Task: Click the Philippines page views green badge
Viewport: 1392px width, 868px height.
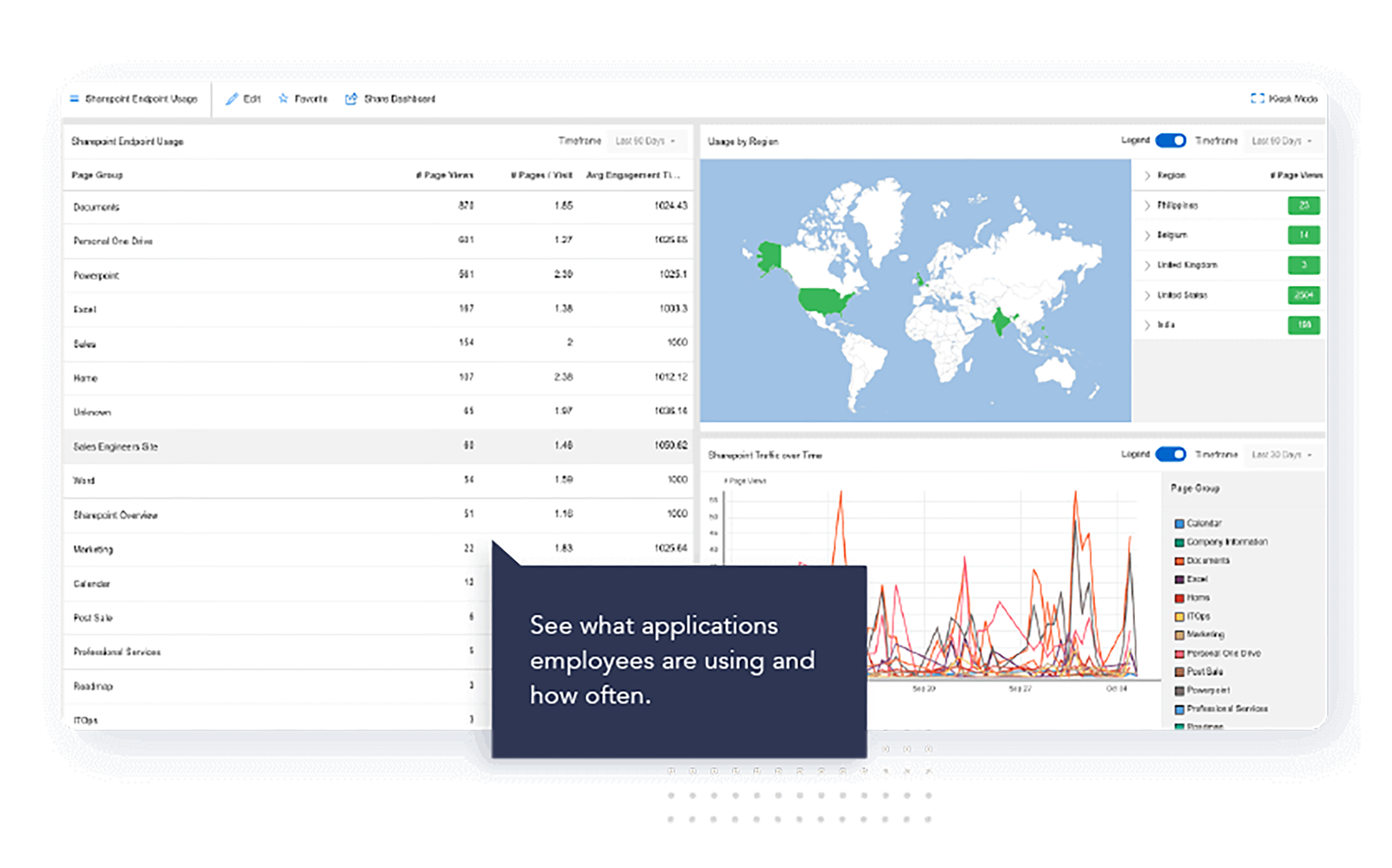Action: tap(1304, 206)
